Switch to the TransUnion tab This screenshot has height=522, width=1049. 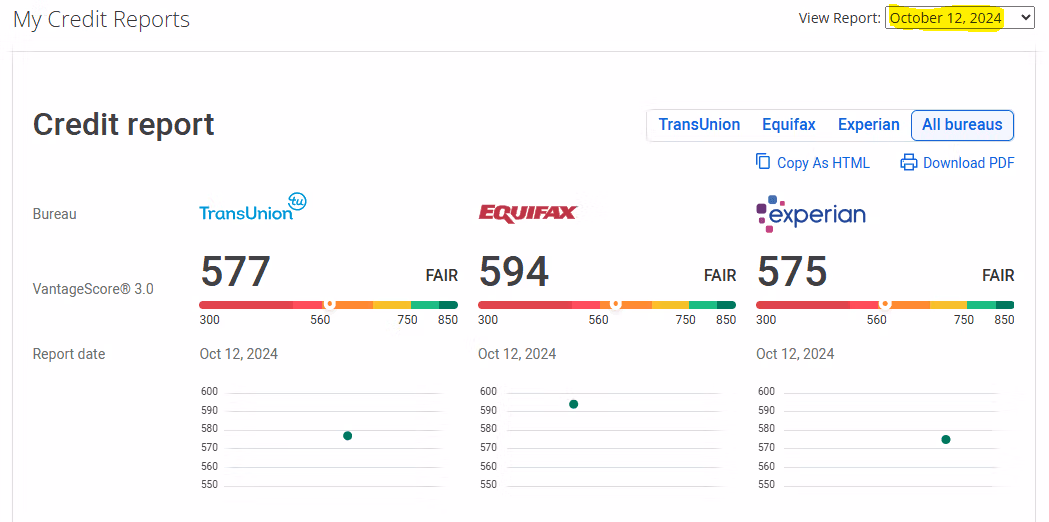[x=699, y=125]
